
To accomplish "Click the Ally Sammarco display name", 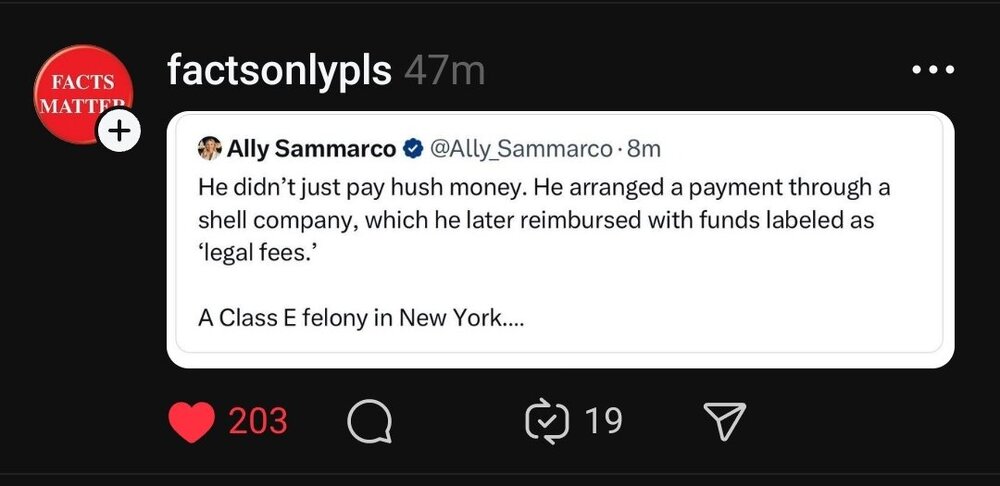I will (312, 150).
